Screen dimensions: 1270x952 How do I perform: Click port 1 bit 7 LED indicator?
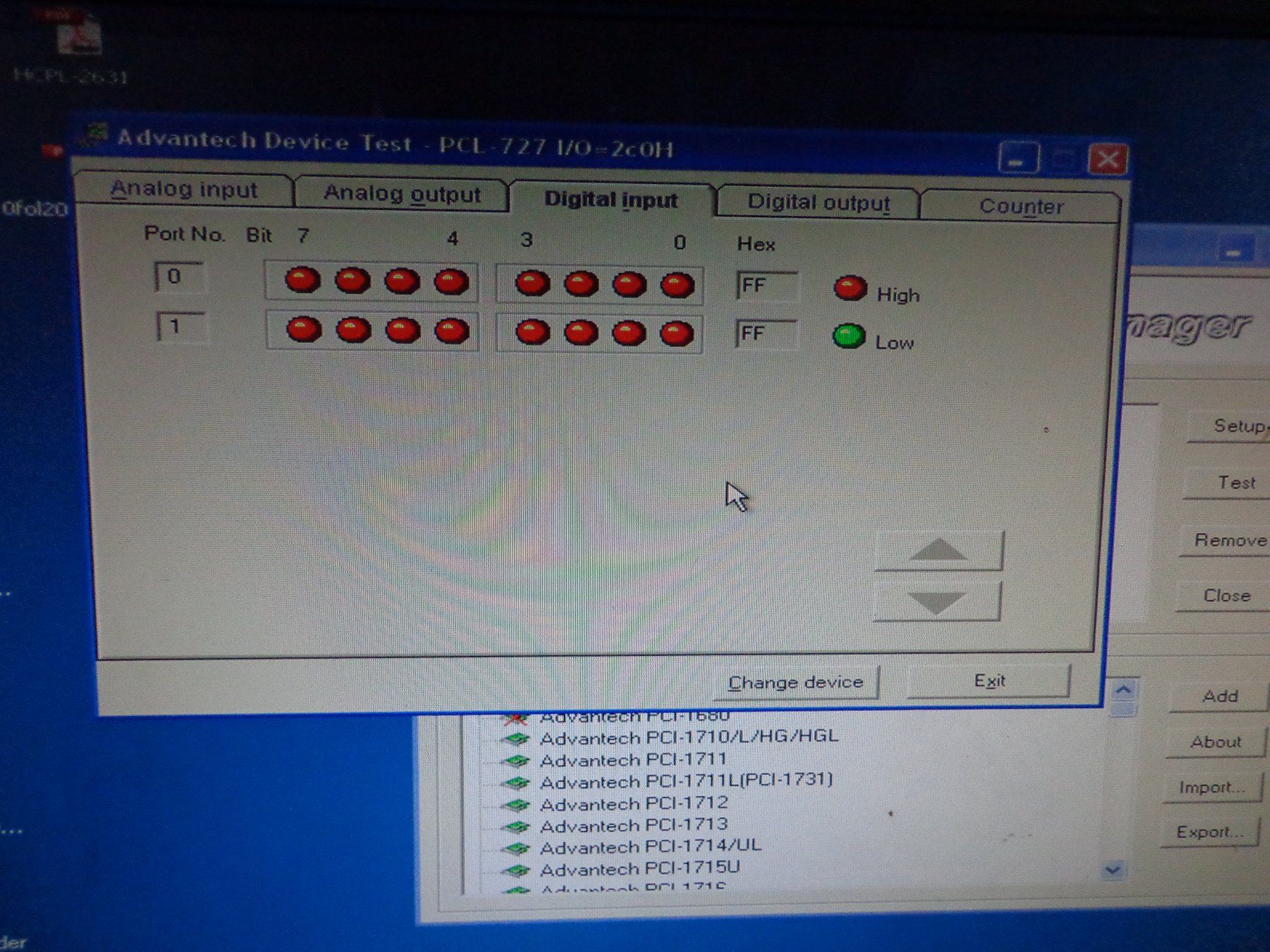pos(303,329)
